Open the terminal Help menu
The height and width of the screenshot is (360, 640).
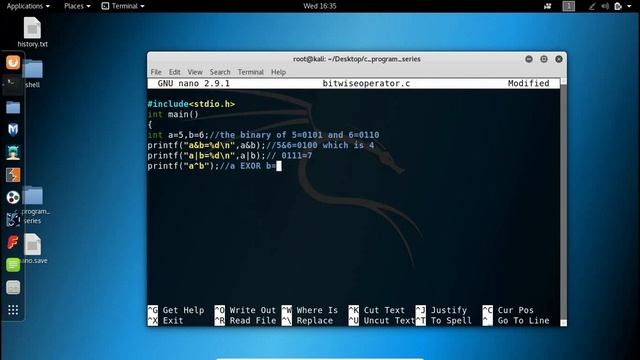coord(278,72)
